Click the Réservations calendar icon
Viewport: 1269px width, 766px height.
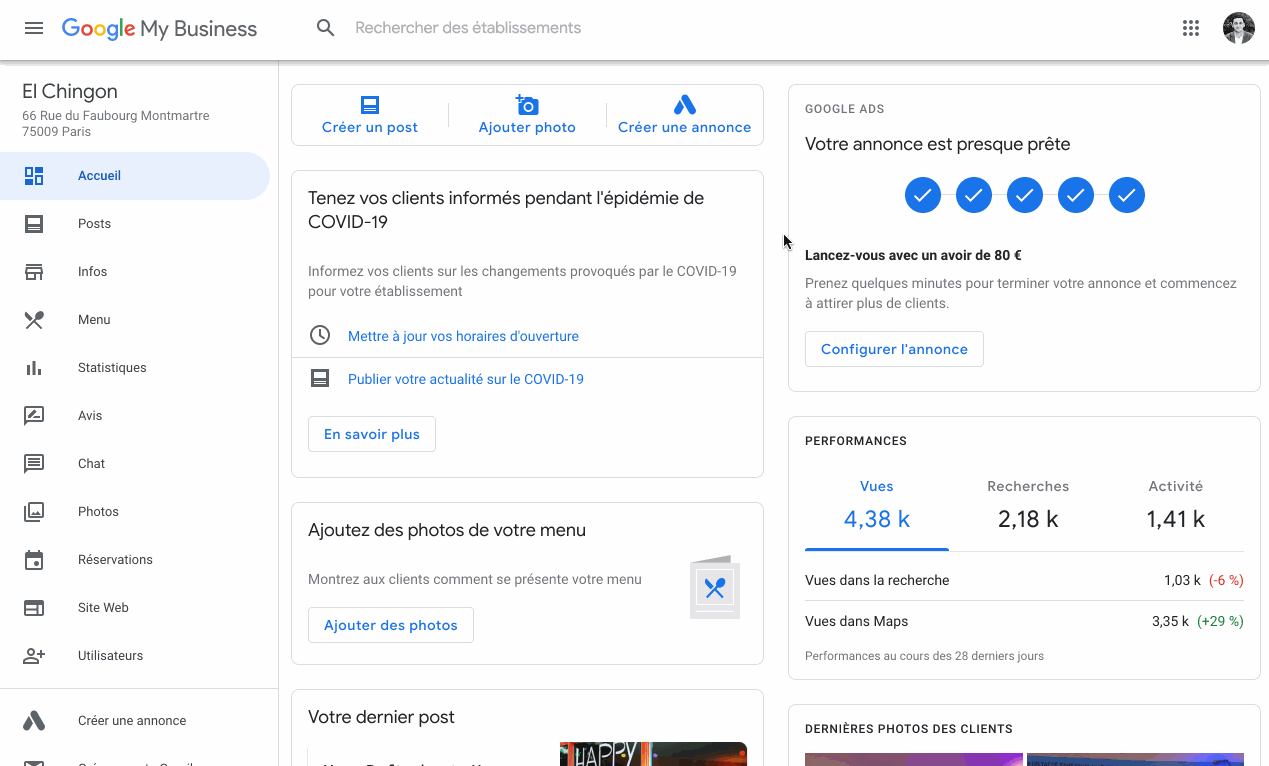coord(34,560)
